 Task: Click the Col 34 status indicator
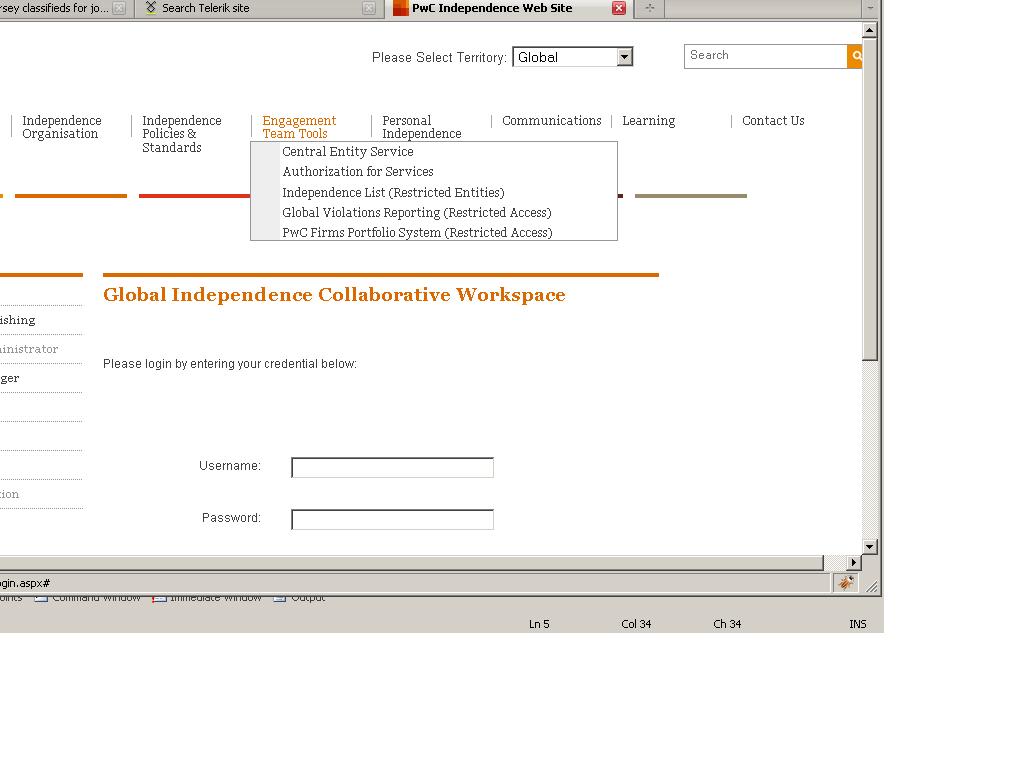tap(636, 624)
